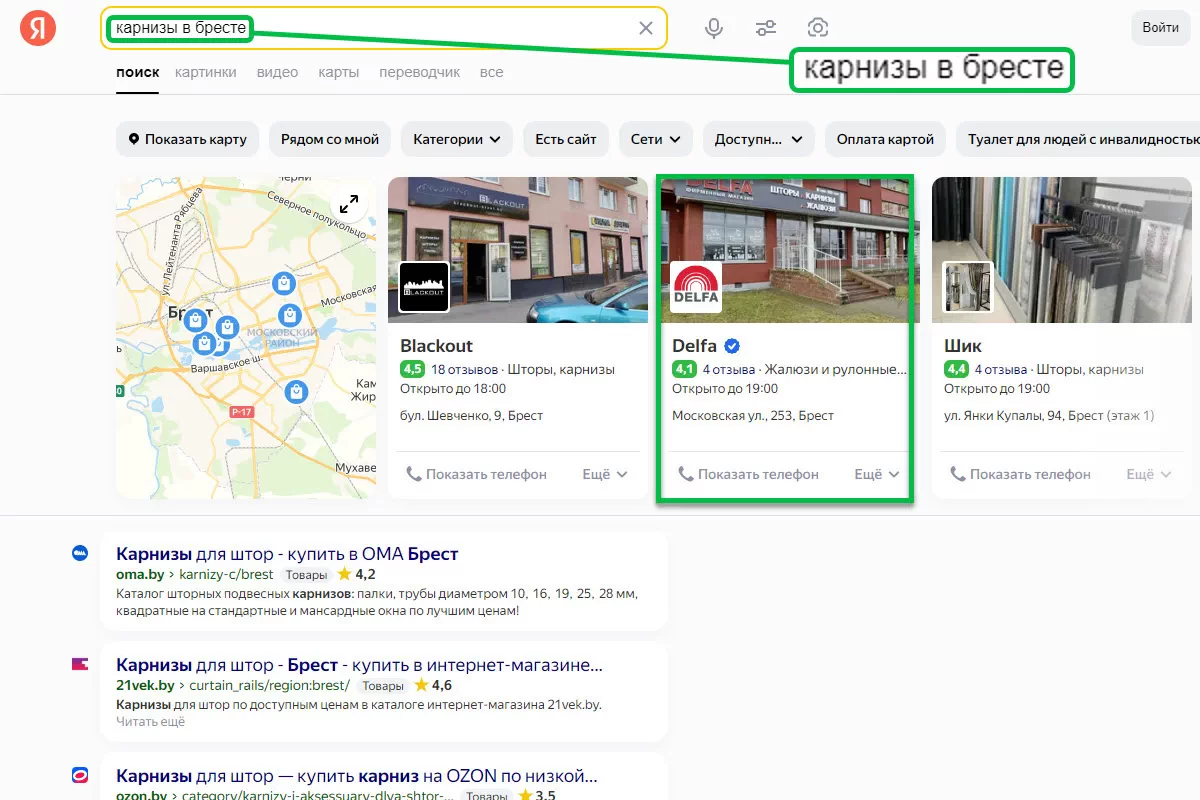Switch to the 'переводчик' tab
This screenshot has height=800, width=1200.
click(x=419, y=72)
